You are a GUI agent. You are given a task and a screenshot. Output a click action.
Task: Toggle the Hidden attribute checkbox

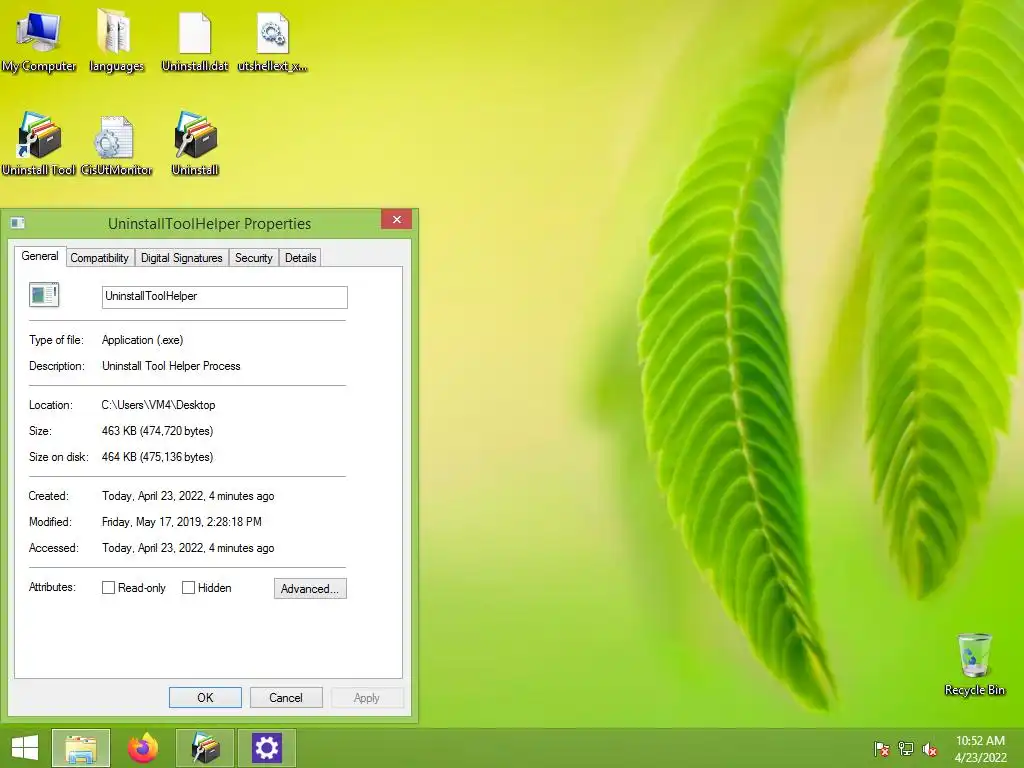coord(188,588)
